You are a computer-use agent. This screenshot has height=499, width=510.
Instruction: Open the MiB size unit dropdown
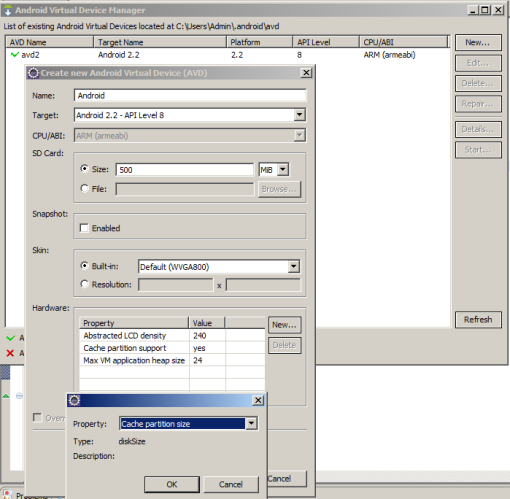point(283,170)
